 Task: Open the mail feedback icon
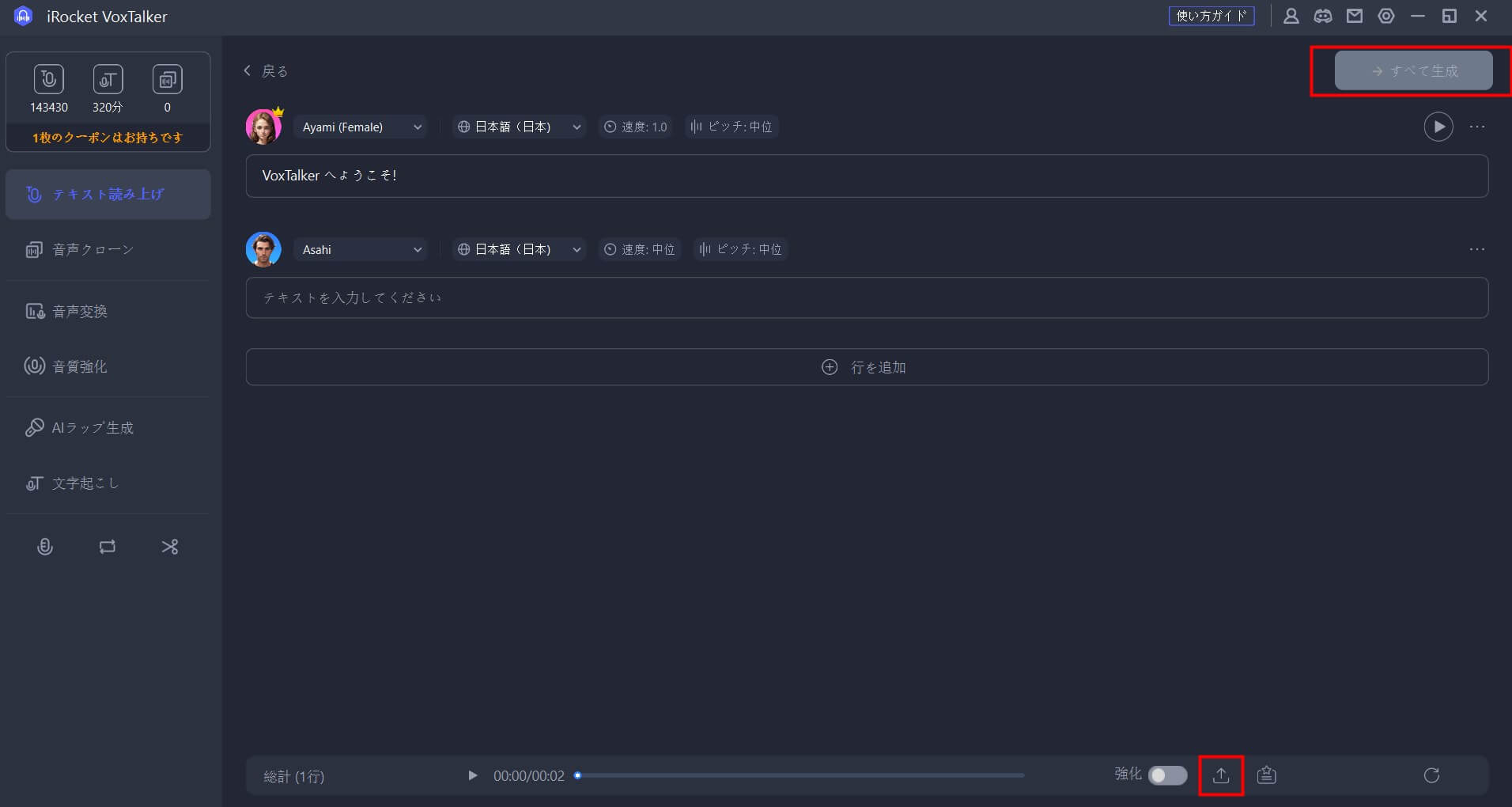click(x=1355, y=16)
